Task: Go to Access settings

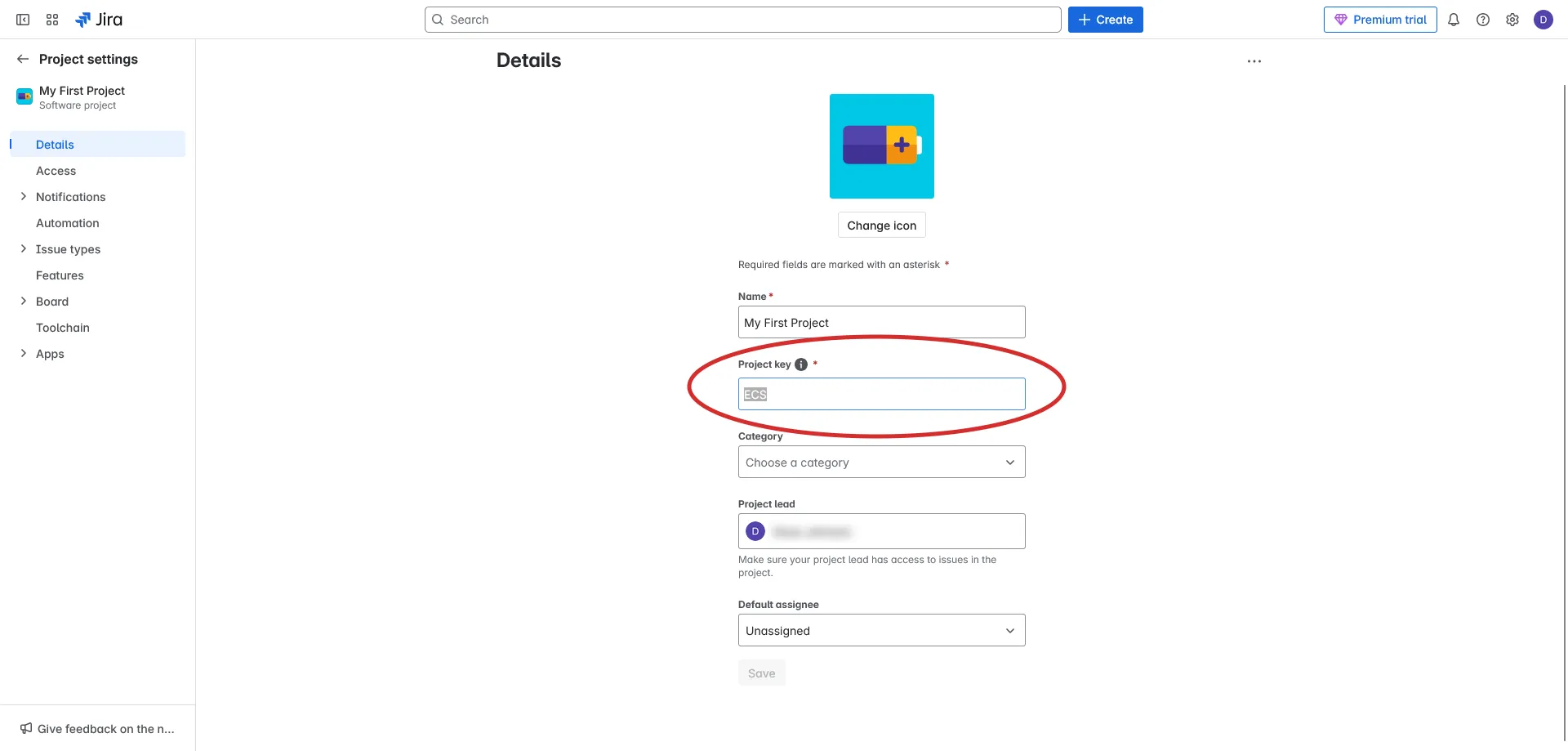Action: point(56,171)
